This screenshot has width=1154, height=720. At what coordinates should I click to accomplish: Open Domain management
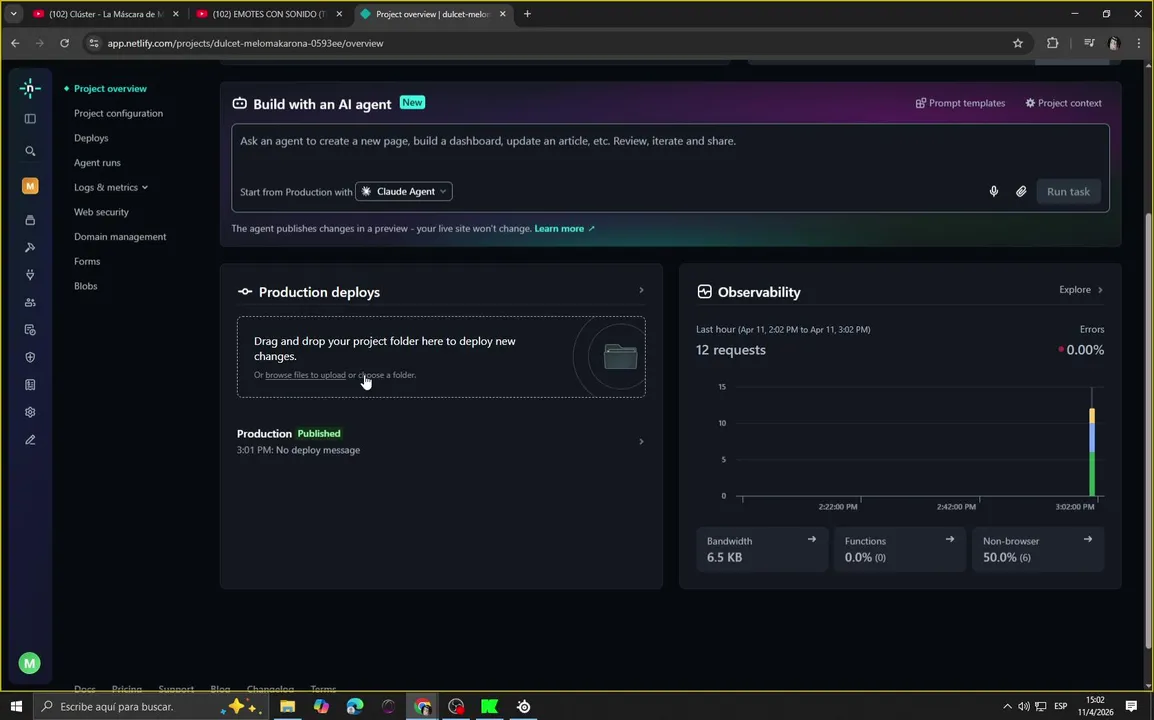pyautogui.click(x=120, y=236)
